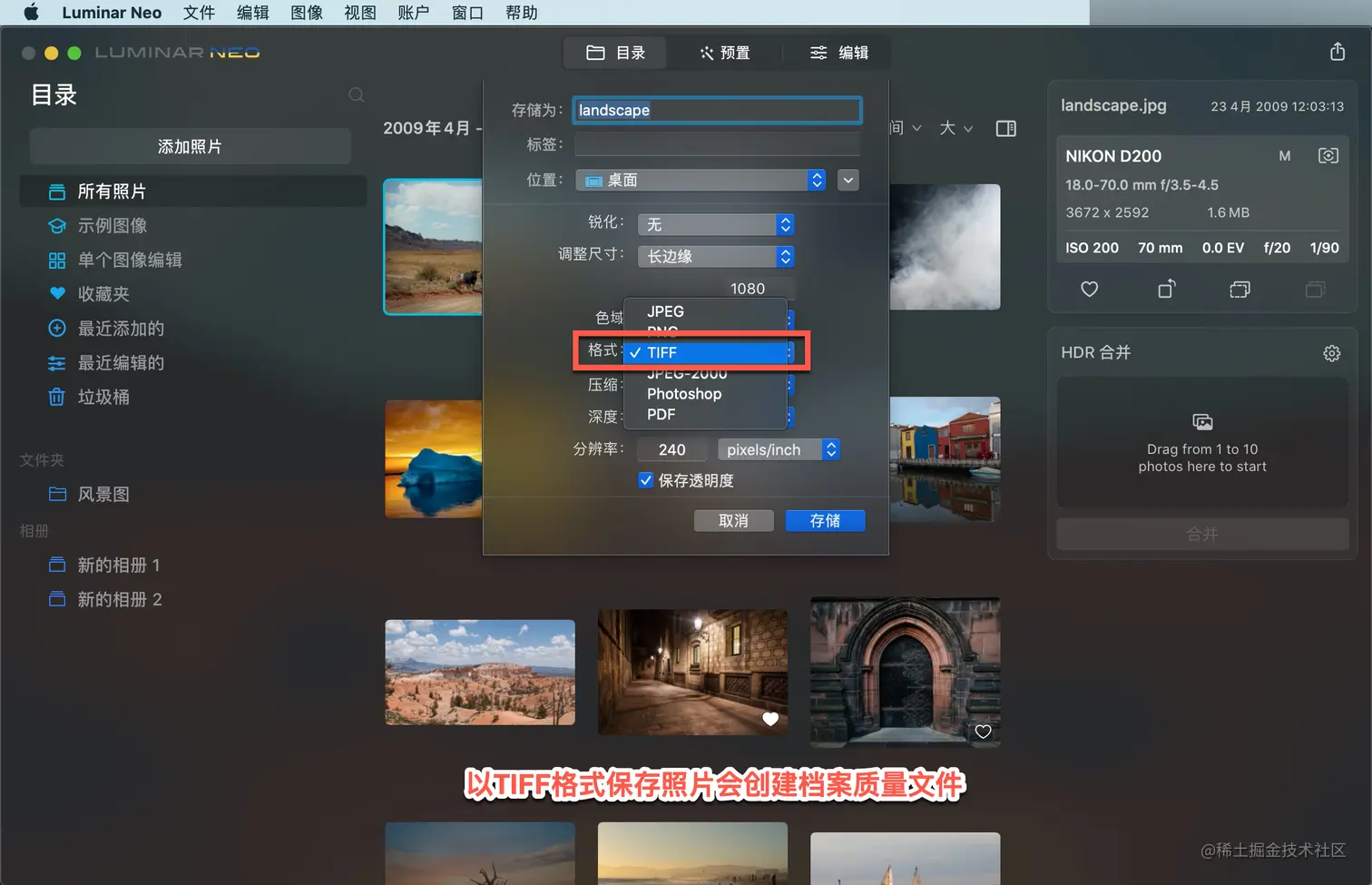The image size is (1372, 885).
Task: Select the cloudy smoke sky thumbnail
Action: pyautogui.click(x=945, y=247)
